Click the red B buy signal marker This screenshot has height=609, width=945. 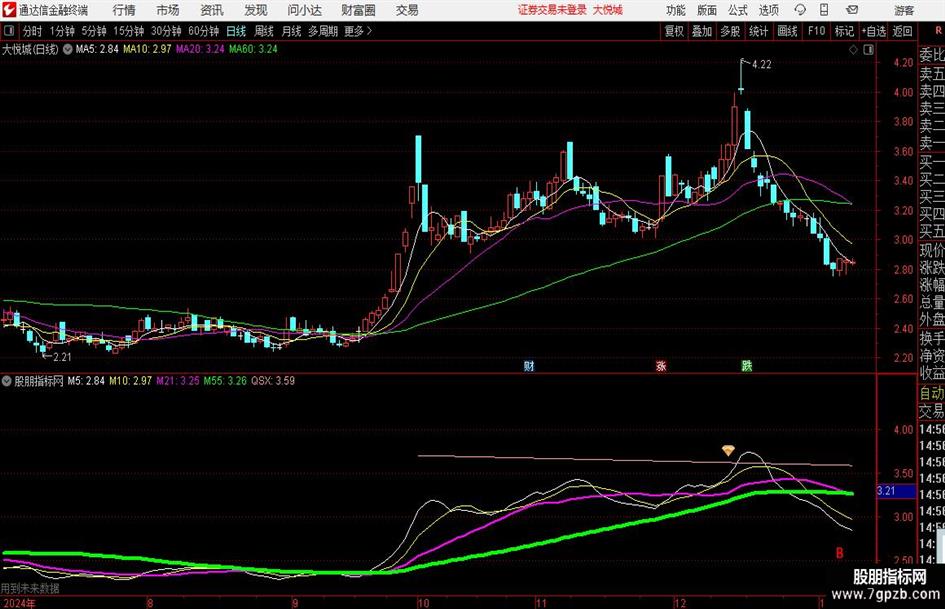tap(840, 552)
